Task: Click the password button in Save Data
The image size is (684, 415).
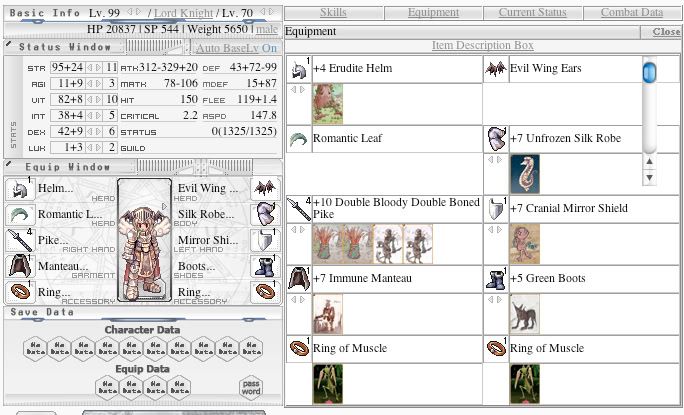Action: coord(251,387)
